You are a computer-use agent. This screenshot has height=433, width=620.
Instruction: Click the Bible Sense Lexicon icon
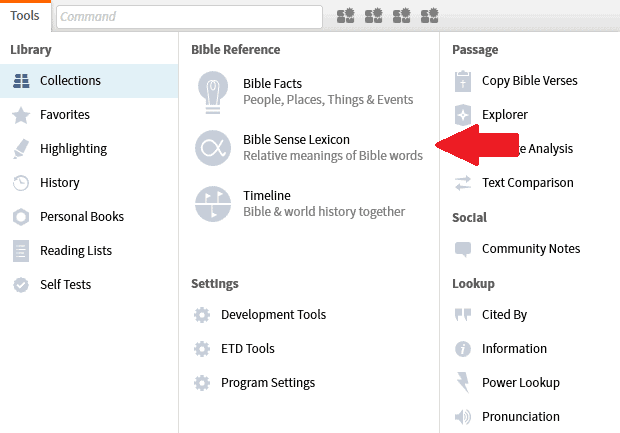(x=212, y=148)
